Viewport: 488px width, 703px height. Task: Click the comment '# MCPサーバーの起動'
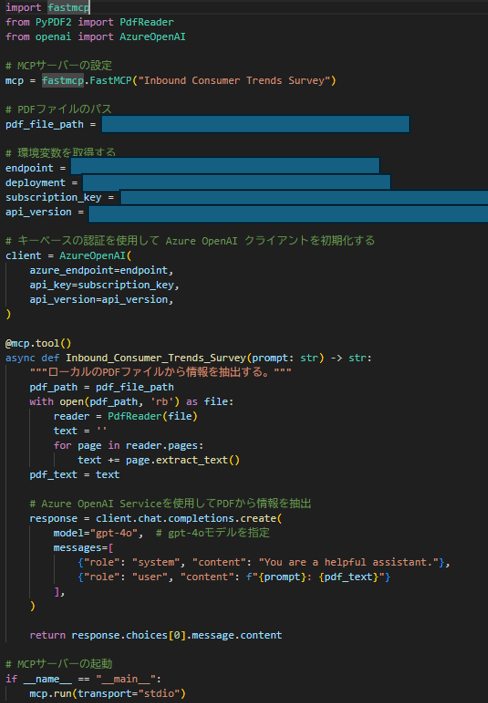59,664
